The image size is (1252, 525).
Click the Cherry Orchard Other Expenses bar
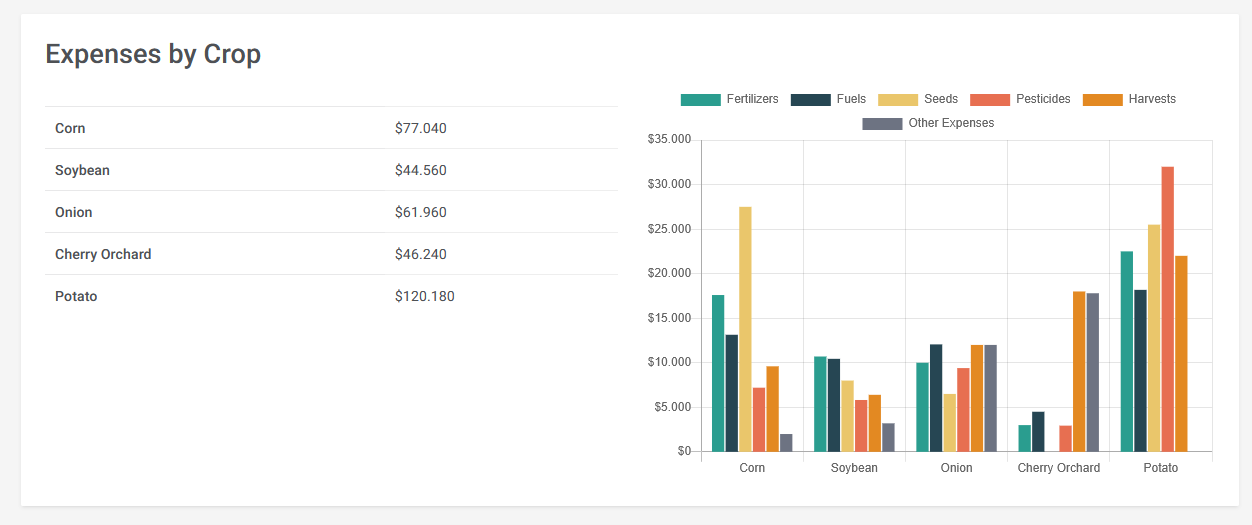tap(1093, 373)
